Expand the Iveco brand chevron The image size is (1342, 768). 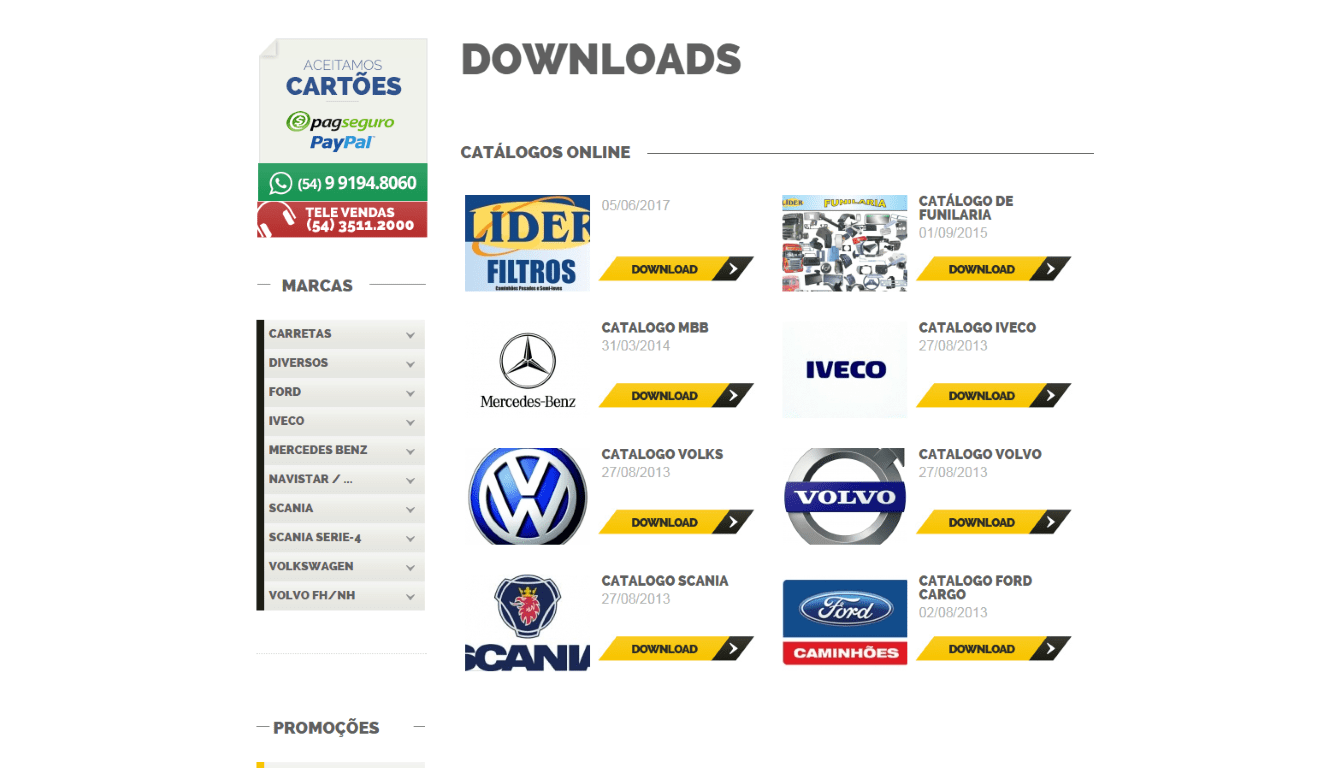pos(410,423)
